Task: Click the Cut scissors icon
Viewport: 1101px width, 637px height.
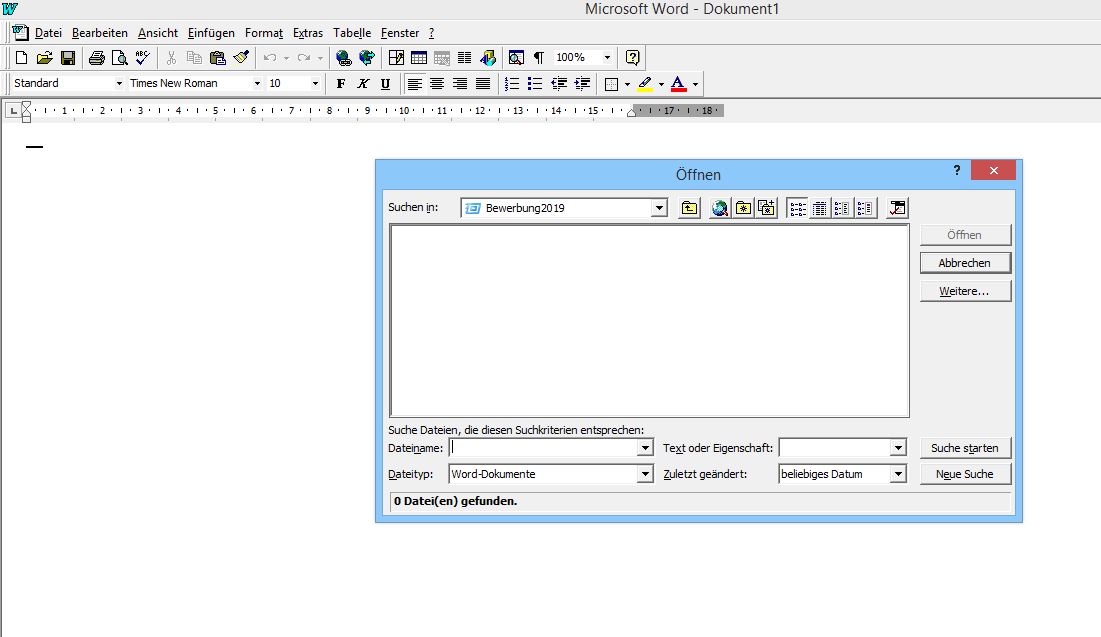Action: click(x=171, y=58)
